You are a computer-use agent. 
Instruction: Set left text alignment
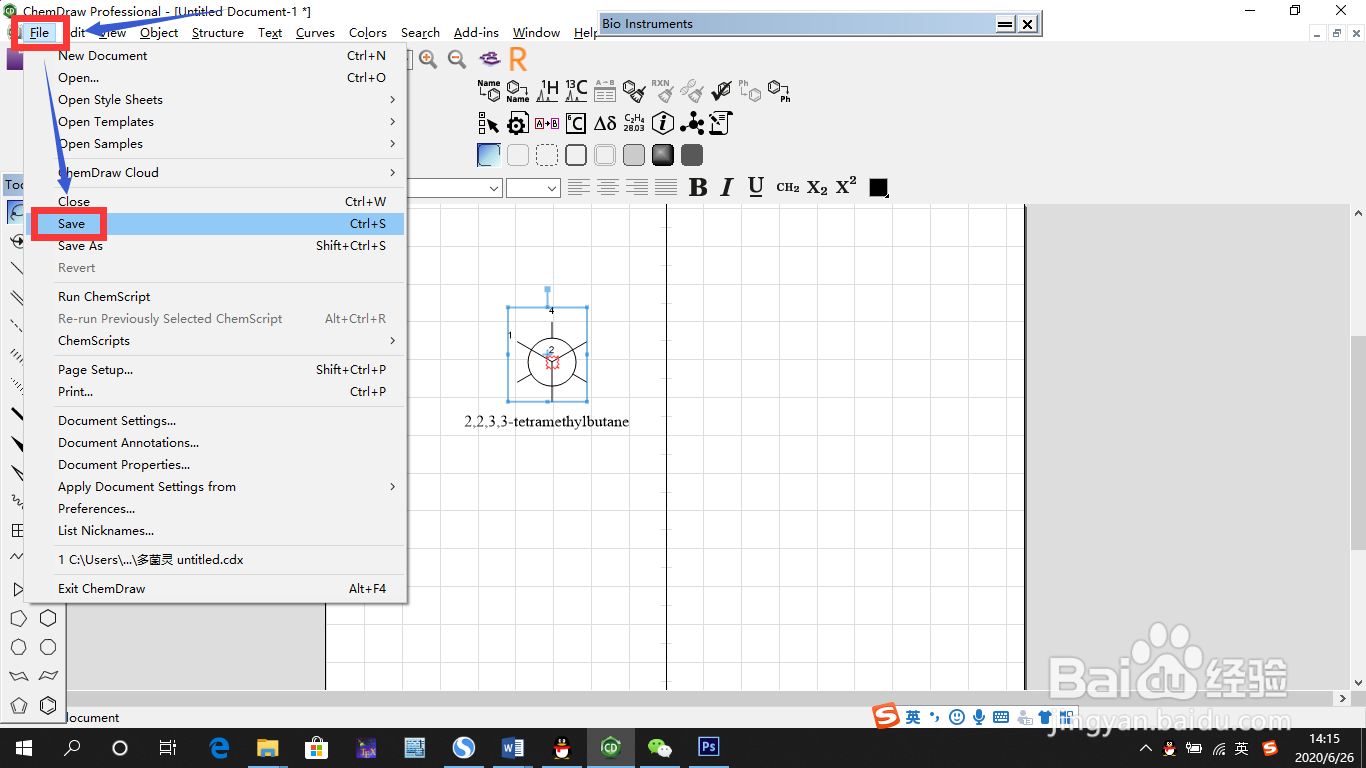[x=578, y=187]
